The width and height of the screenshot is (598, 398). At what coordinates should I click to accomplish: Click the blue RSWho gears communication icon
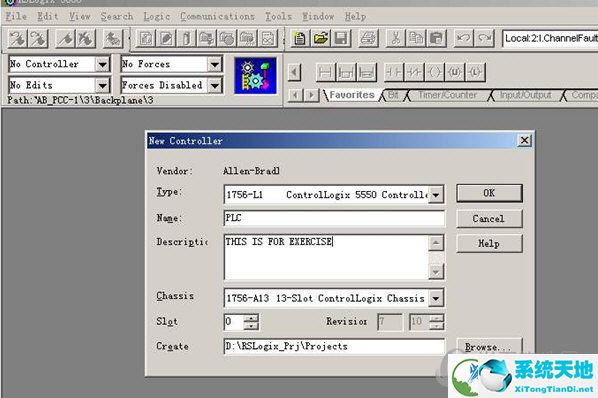click(255, 75)
